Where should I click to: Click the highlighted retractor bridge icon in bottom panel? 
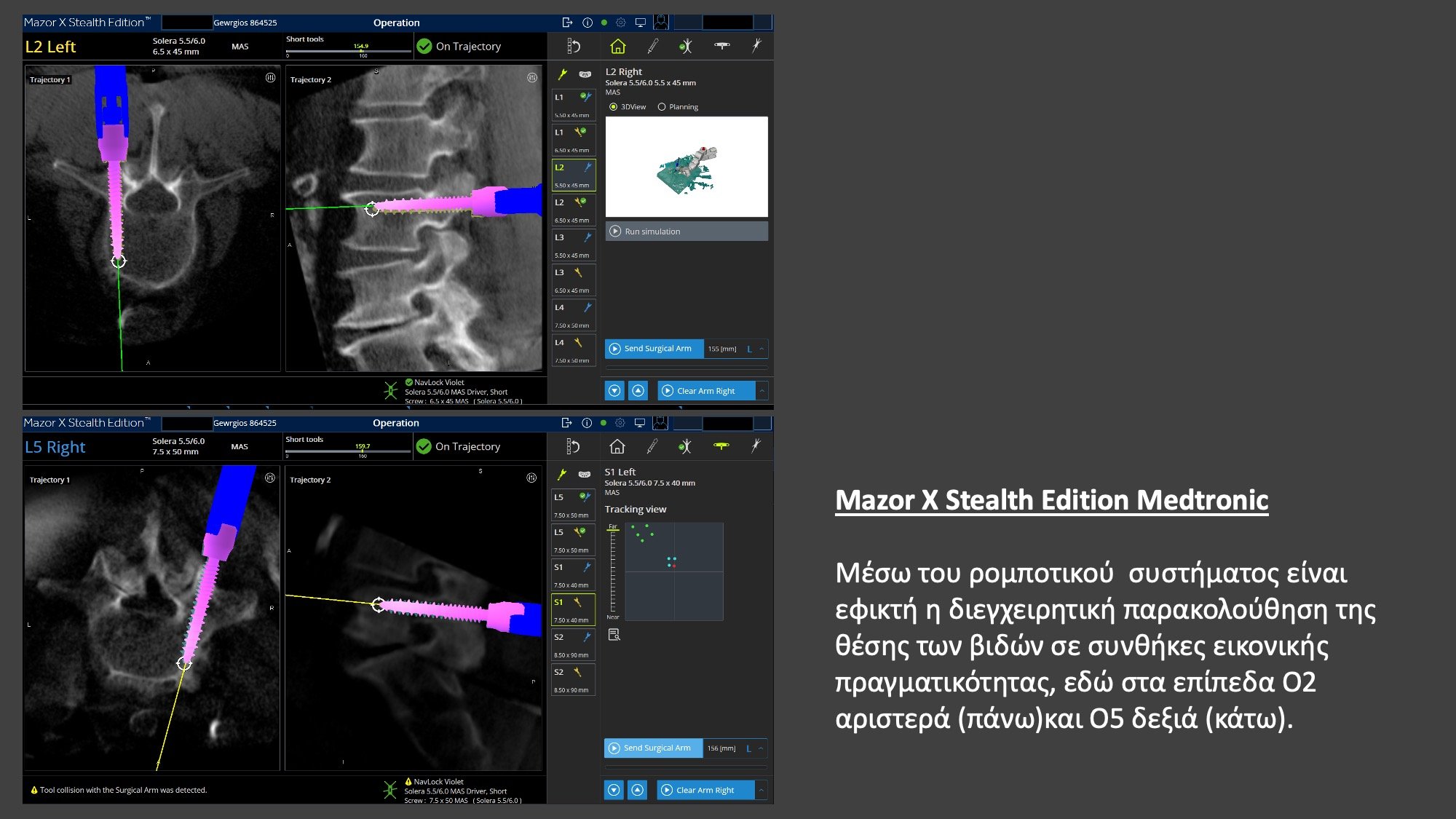721,446
